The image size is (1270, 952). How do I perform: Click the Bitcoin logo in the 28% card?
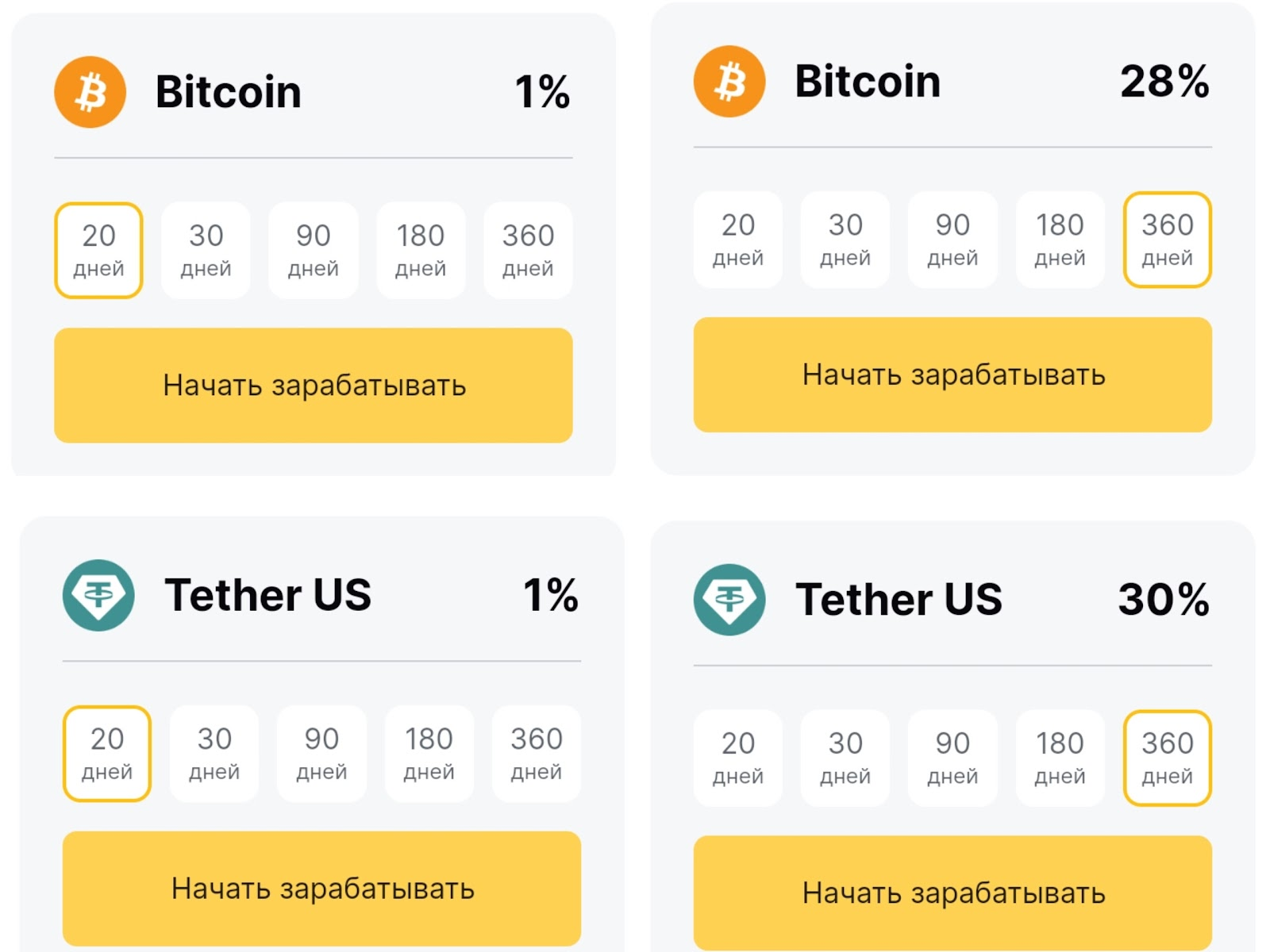(729, 82)
